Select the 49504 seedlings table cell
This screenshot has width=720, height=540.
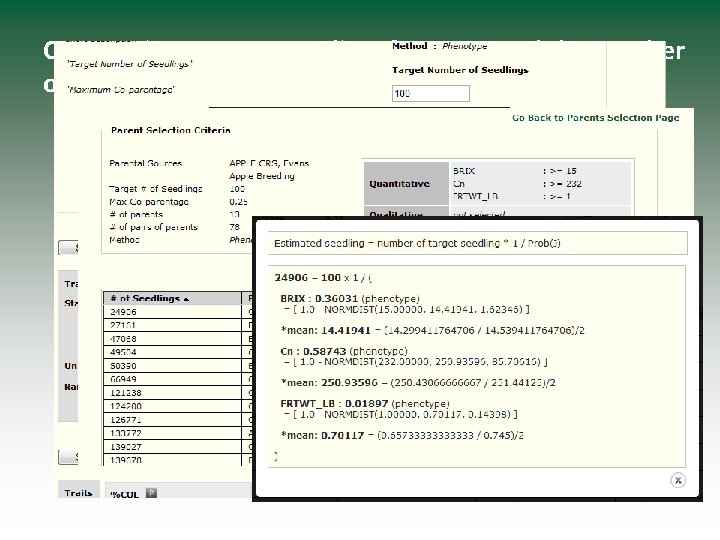coord(173,352)
